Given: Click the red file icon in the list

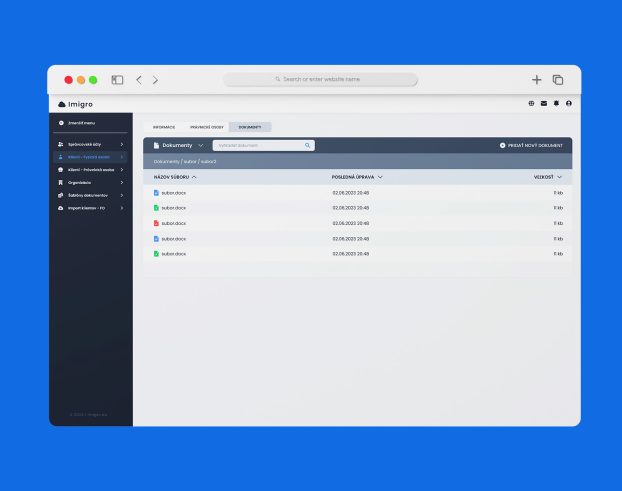Looking at the screenshot, I should coord(156,223).
